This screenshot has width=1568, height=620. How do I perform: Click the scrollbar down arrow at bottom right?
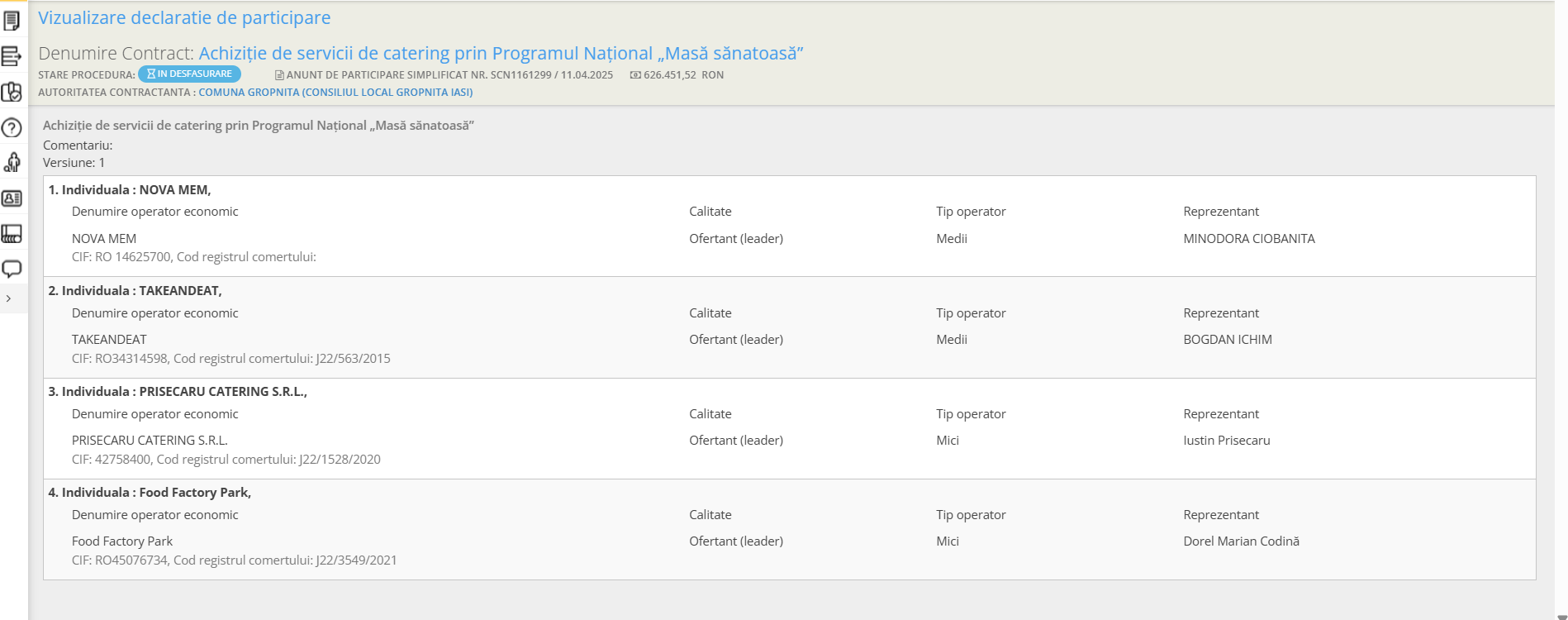[x=1561, y=616]
